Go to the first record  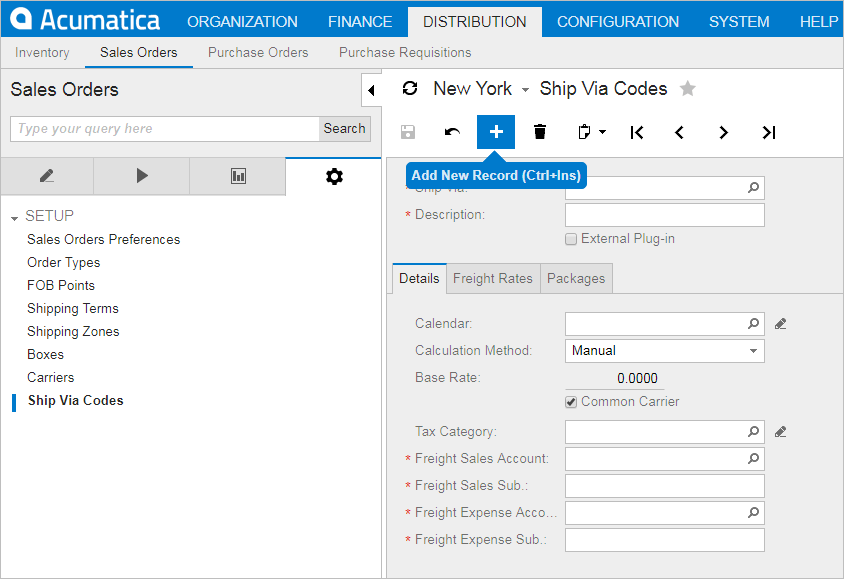point(637,132)
